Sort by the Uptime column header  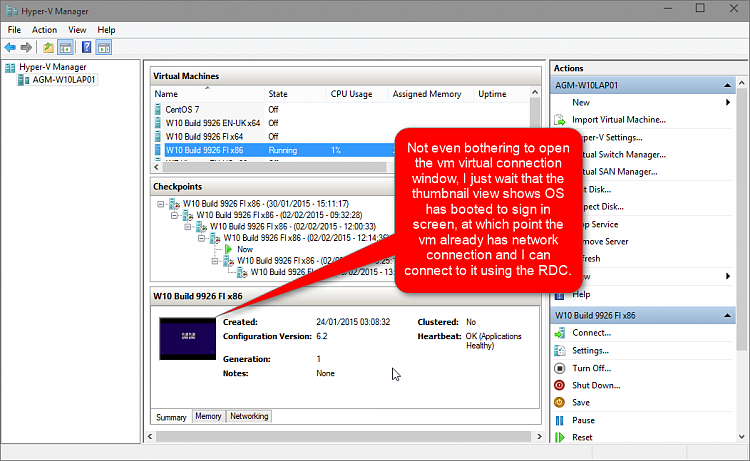pyautogui.click(x=501, y=94)
